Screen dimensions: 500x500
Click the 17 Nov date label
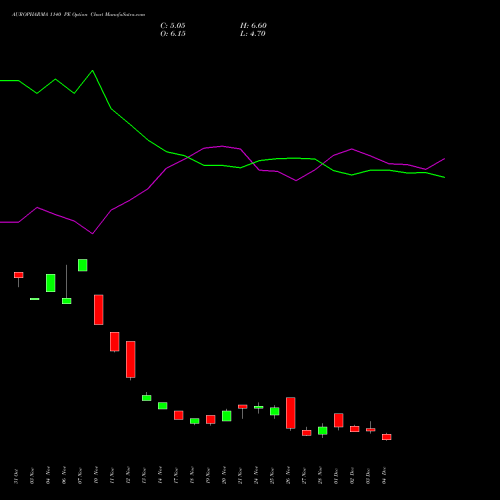point(176,476)
